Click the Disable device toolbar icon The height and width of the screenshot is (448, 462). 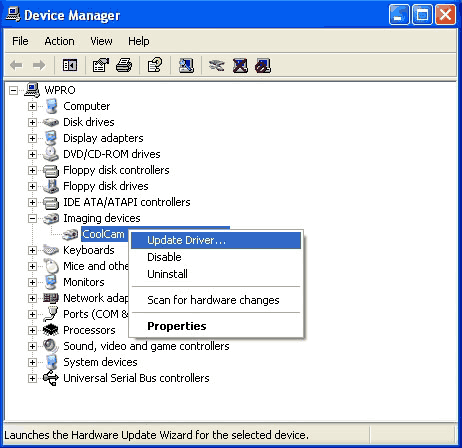[x=263, y=65]
